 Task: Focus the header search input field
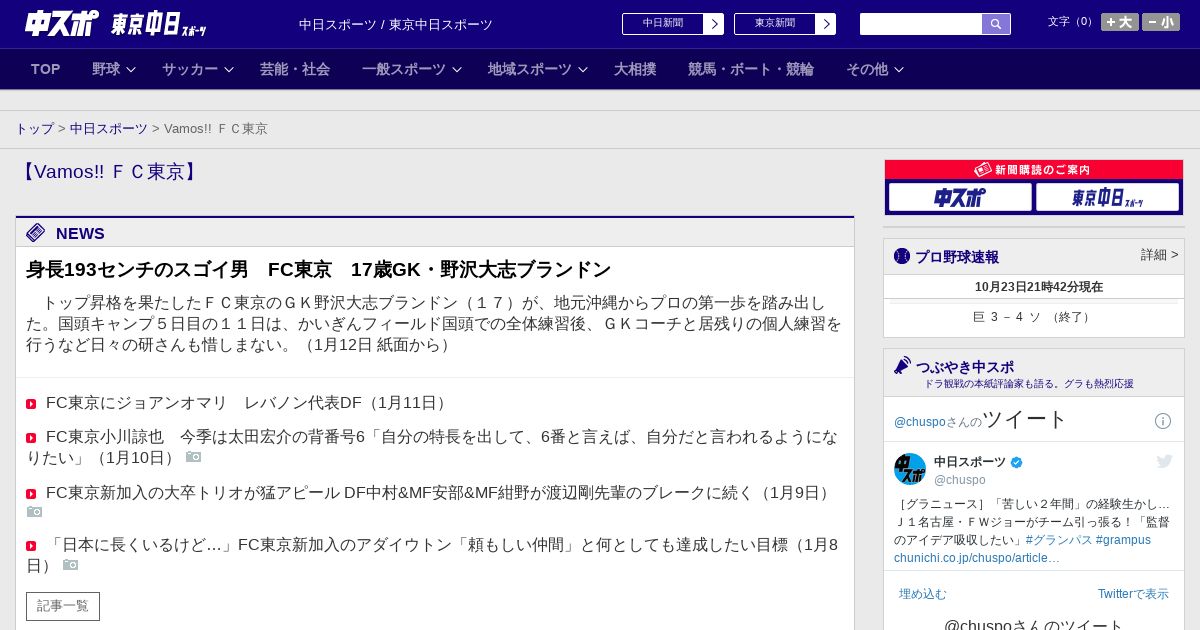click(x=921, y=24)
